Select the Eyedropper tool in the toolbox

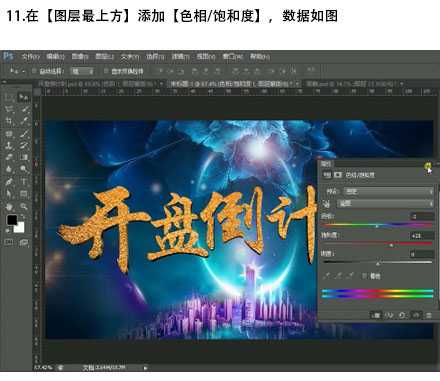pyautogui.click(x=24, y=121)
